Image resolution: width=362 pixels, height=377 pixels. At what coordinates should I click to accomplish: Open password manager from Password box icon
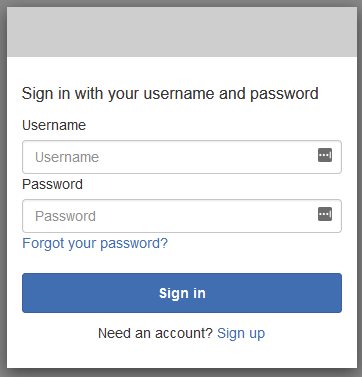325,214
